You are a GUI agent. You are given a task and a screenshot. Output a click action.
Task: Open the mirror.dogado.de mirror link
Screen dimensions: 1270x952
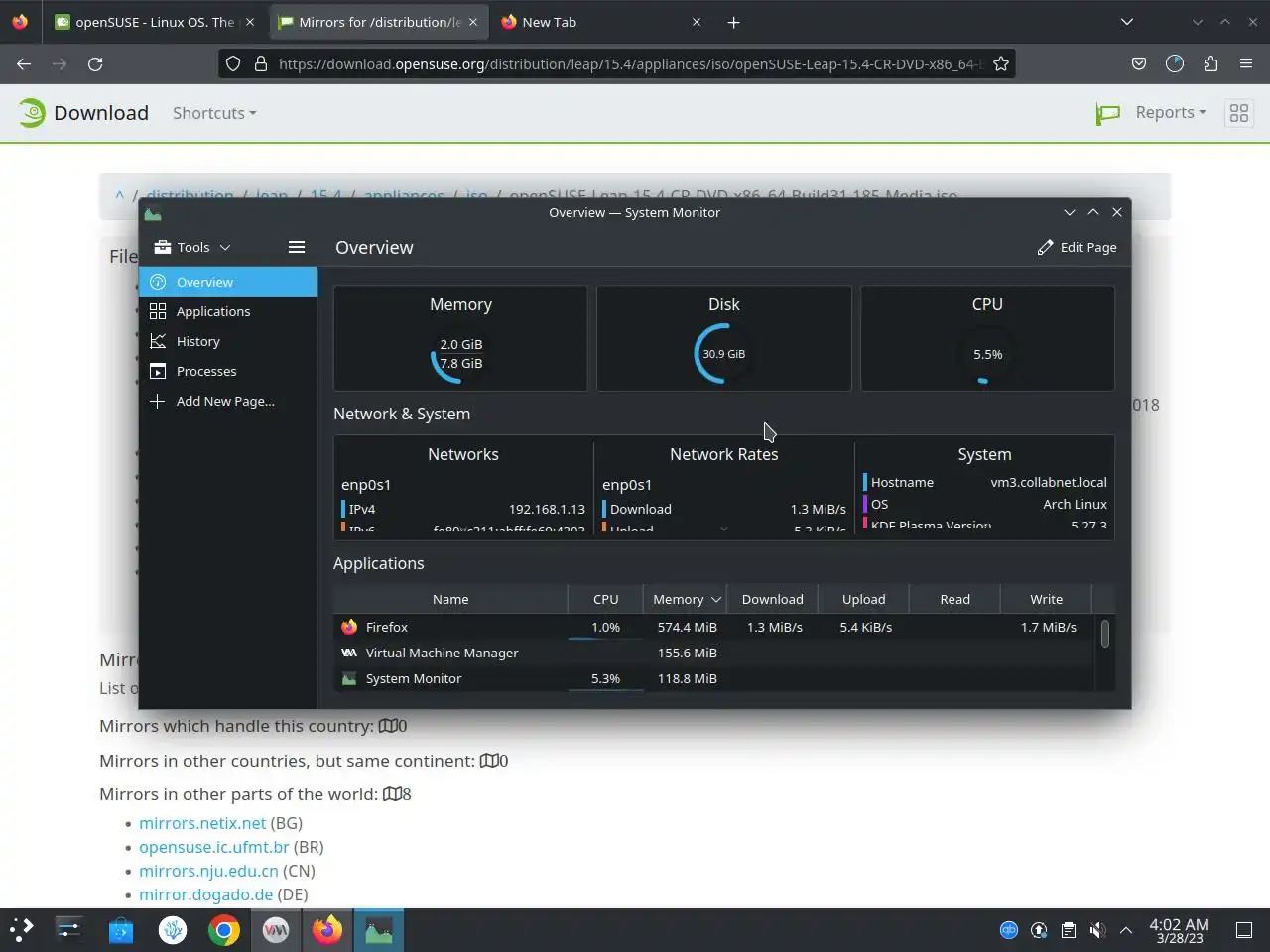[205, 894]
